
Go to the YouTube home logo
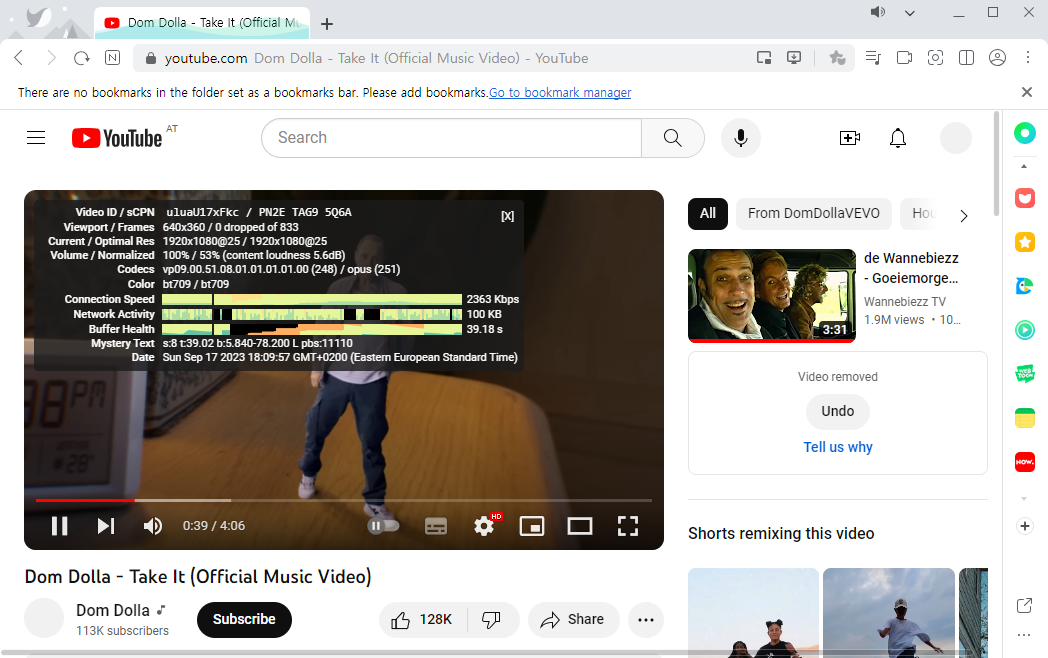pyautogui.click(x=117, y=138)
